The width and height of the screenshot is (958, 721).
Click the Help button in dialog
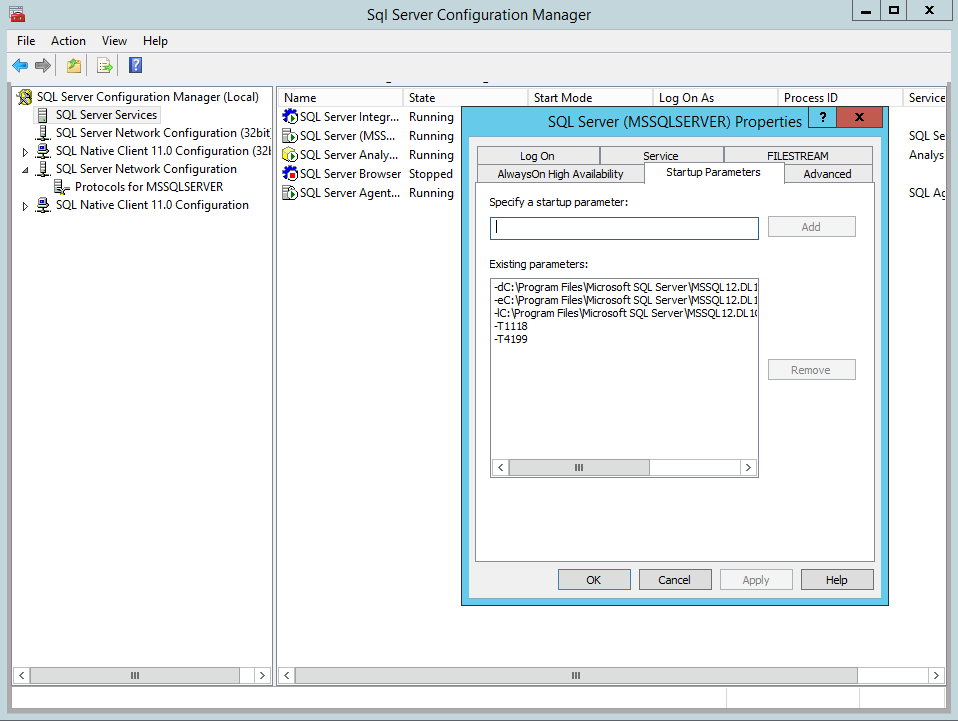pyautogui.click(x=836, y=580)
